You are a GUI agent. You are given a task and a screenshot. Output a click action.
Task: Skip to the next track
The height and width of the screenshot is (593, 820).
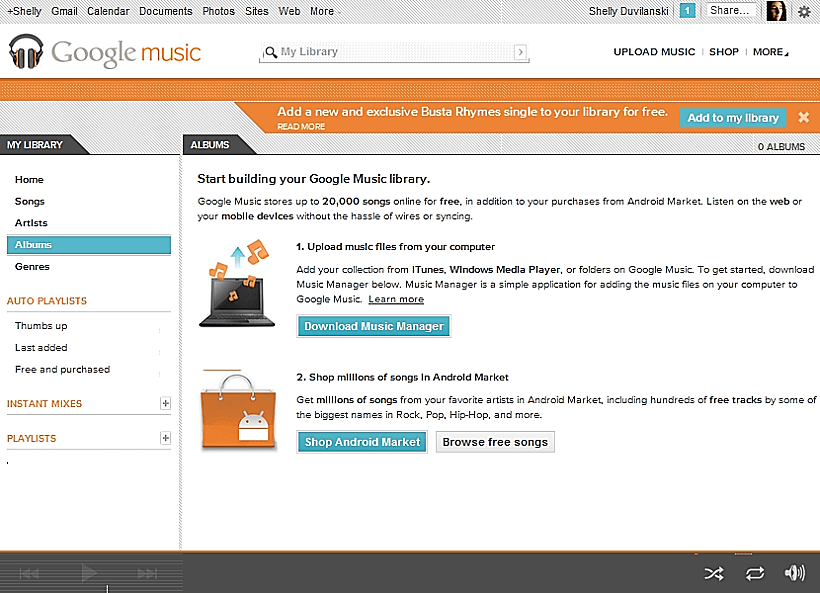click(147, 573)
